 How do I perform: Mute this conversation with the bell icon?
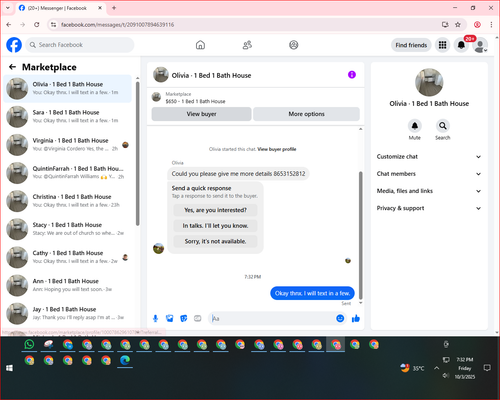click(x=415, y=126)
